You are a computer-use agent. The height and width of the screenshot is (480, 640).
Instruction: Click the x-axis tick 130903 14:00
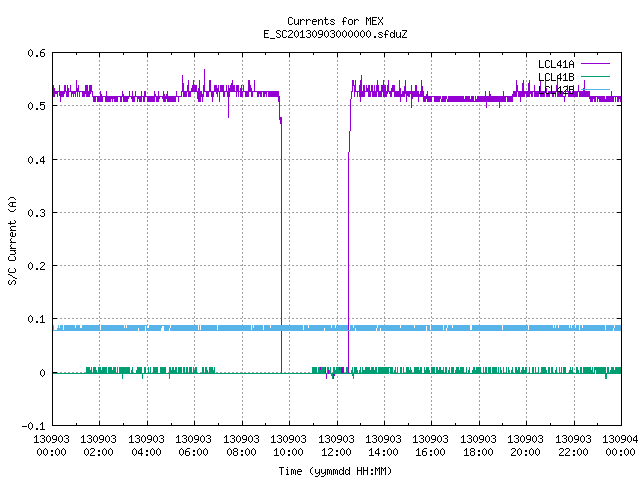(x=383, y=446)
